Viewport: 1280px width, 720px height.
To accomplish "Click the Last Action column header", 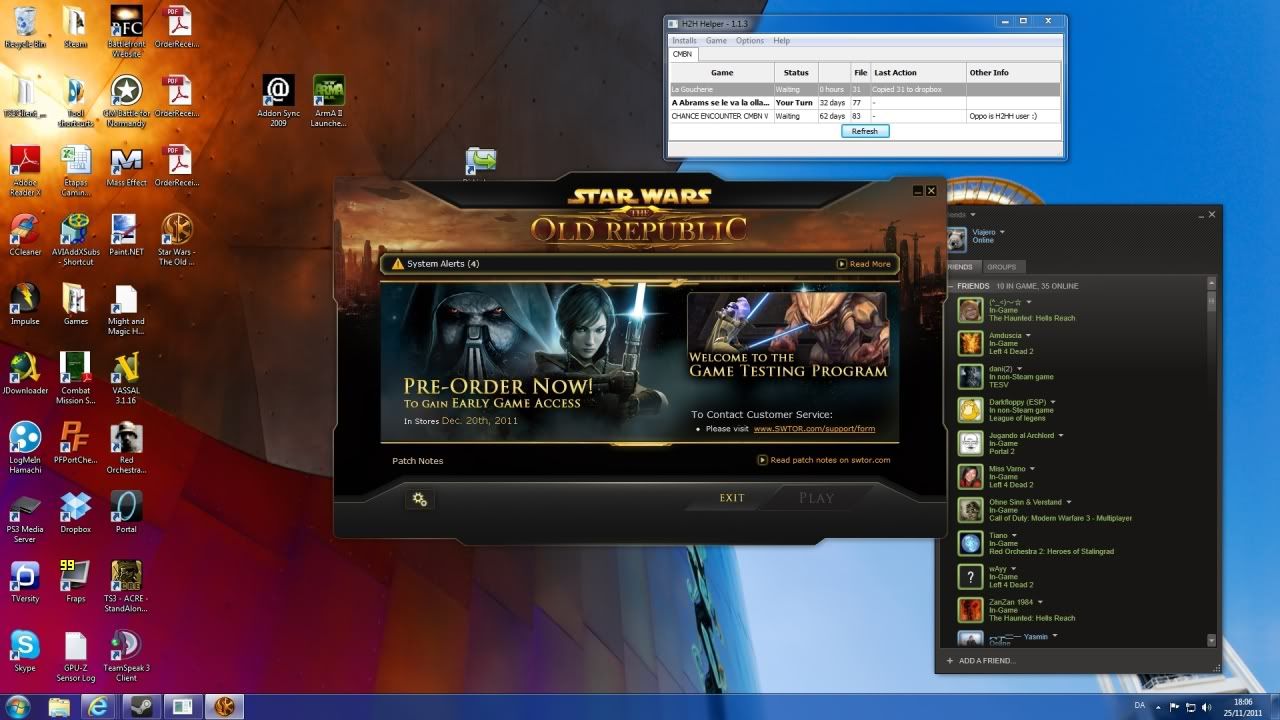I will [x=918, y=72].
